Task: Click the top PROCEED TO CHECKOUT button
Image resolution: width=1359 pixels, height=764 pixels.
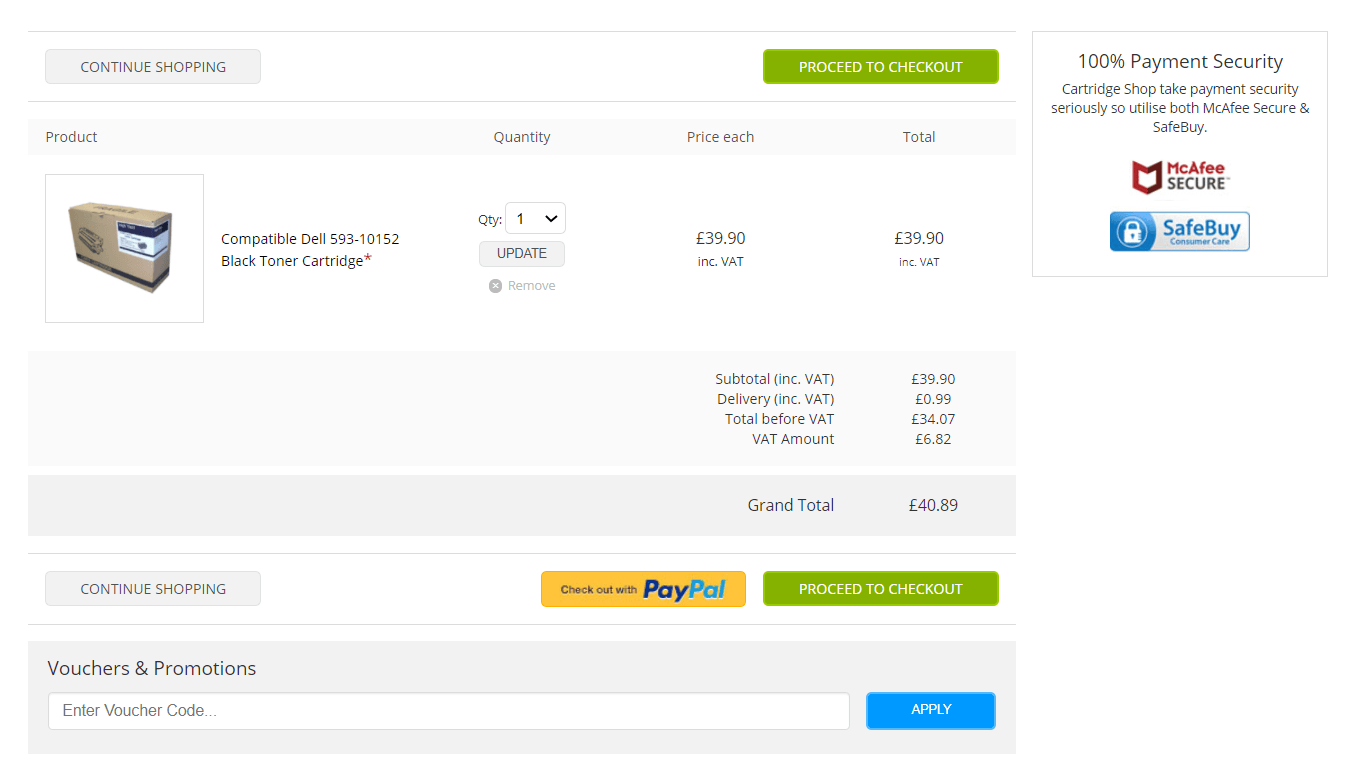Action: point(880,66)
